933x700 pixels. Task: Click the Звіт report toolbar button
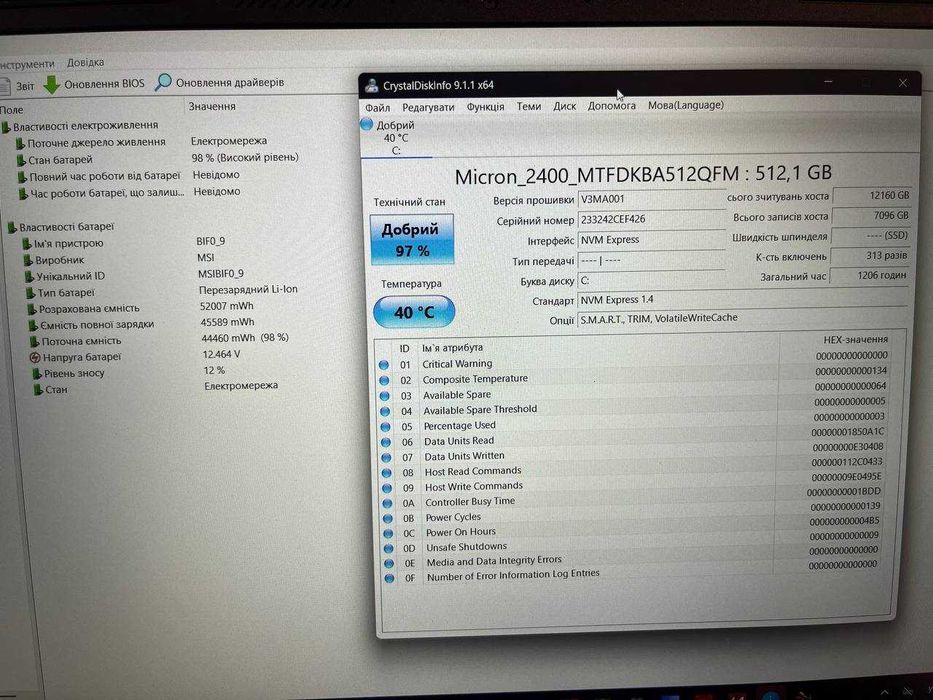pyautogui.click(x=17, y=86)
